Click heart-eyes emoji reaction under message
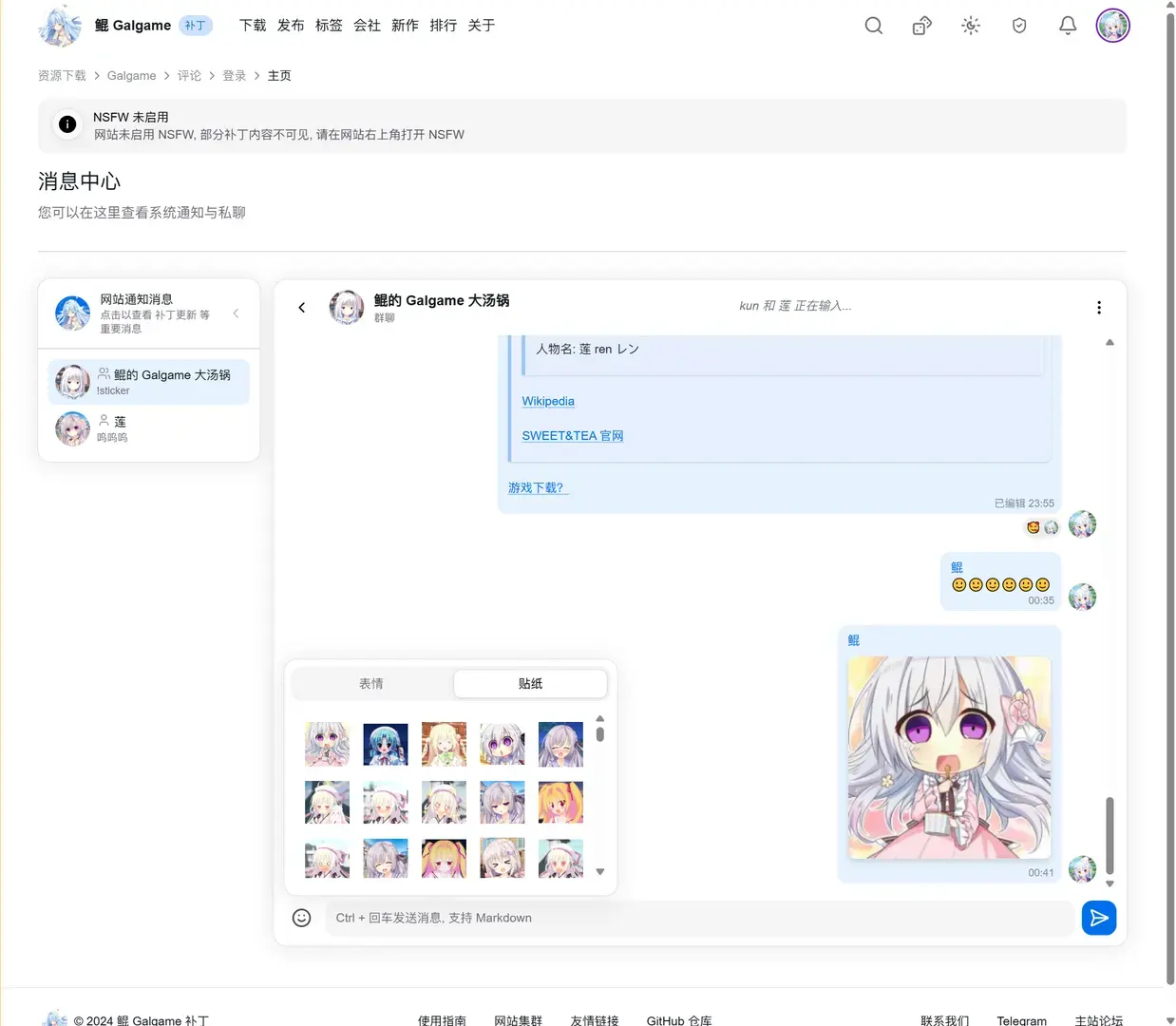 coord(1034,527)
